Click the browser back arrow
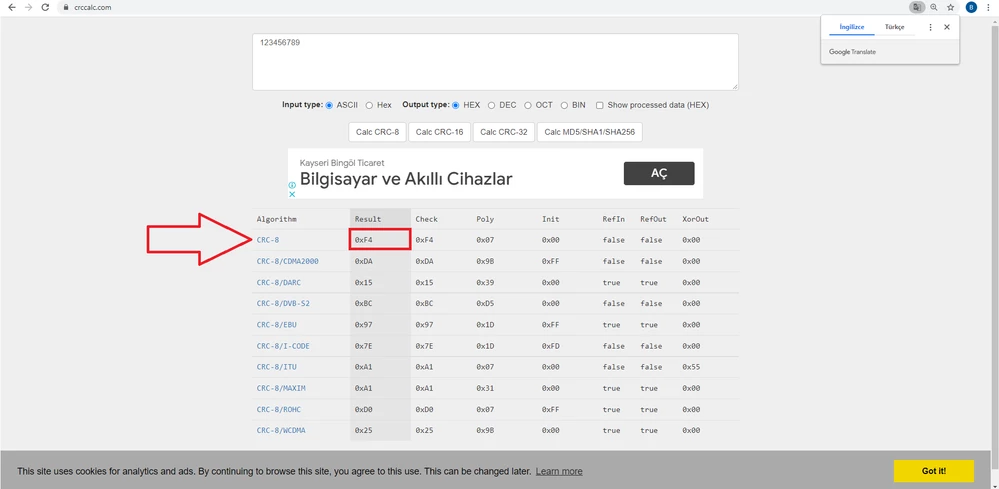The width and height of the screenshot is (999, 489). coord(11,7)
